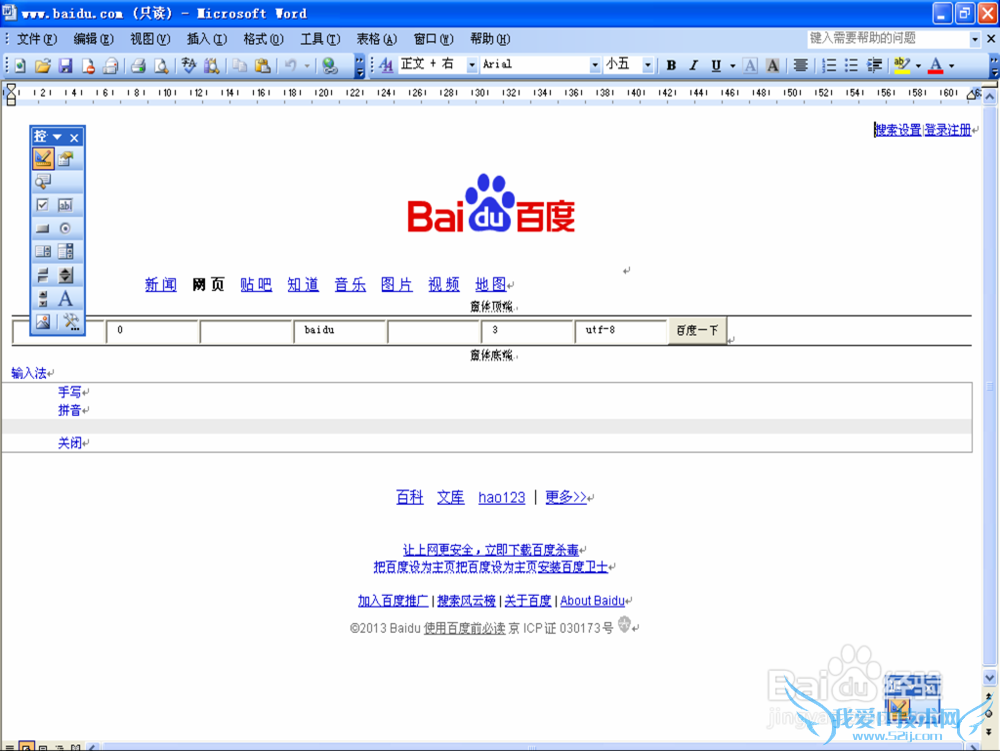Select the Combo Box control tool
This screenshot has width=1000, height=751.
coord(66,251)
